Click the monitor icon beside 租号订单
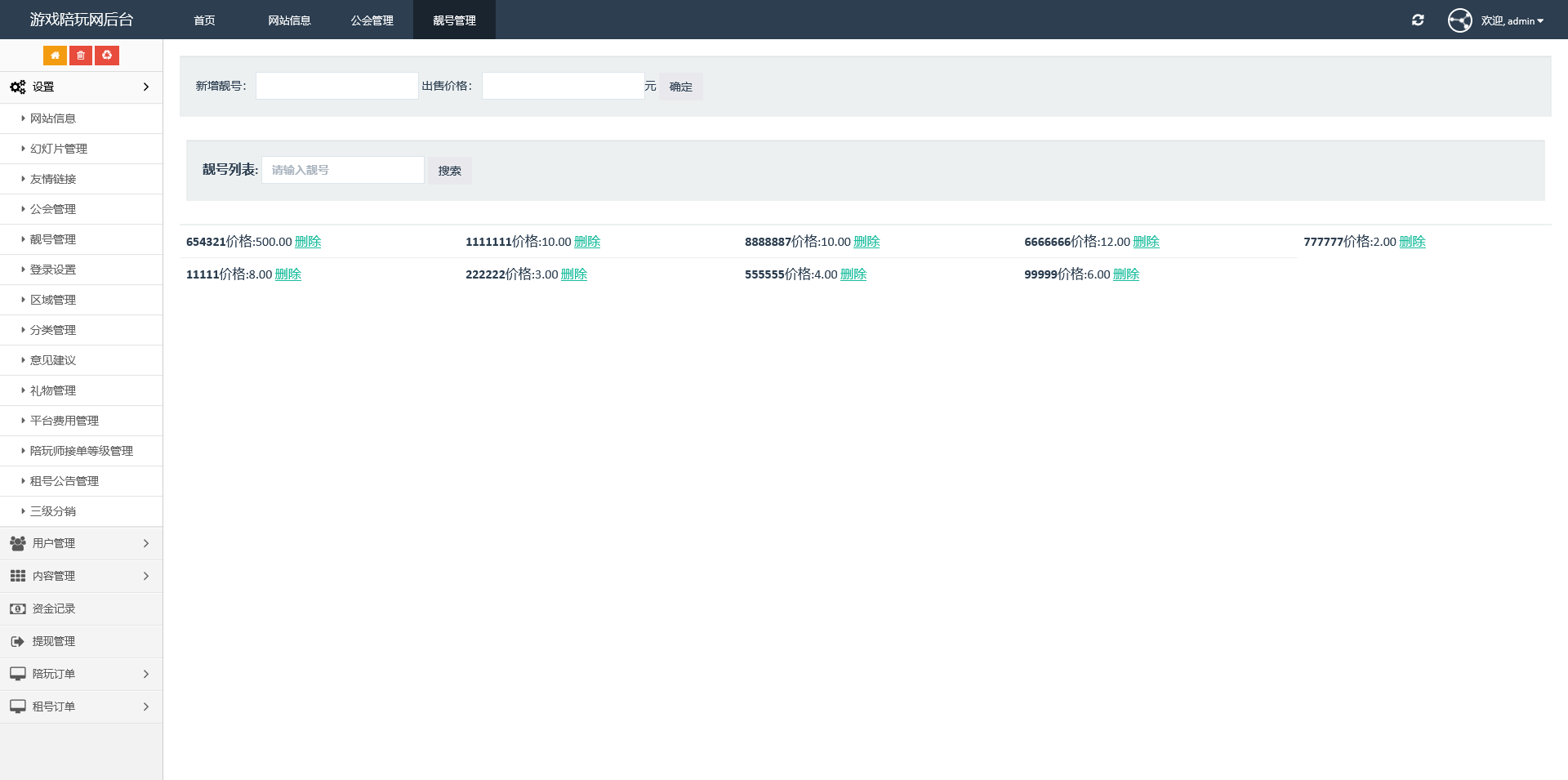 (17, 706)
